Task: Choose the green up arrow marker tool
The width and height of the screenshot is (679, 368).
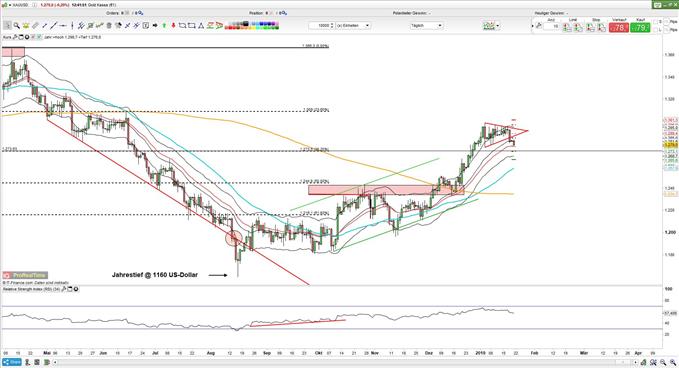Action: point(164,26)
